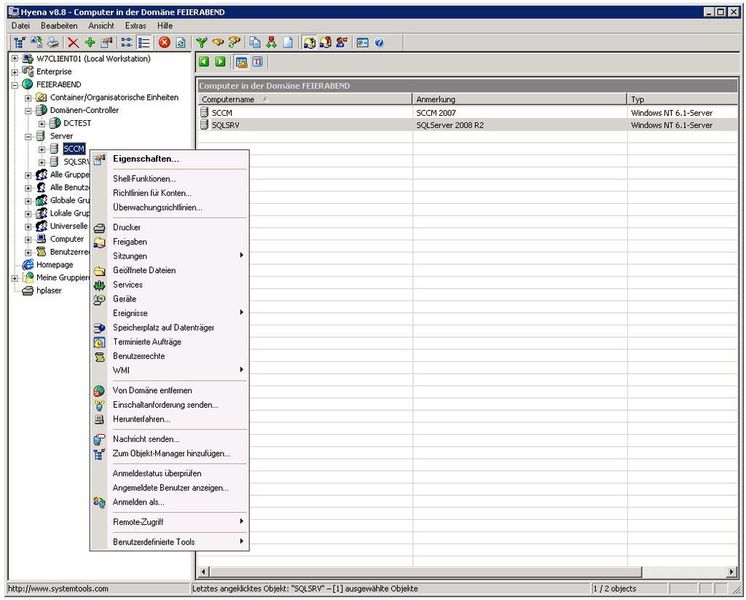
Task: Click the green back arrow in right pane
Action: click(204, 61)
